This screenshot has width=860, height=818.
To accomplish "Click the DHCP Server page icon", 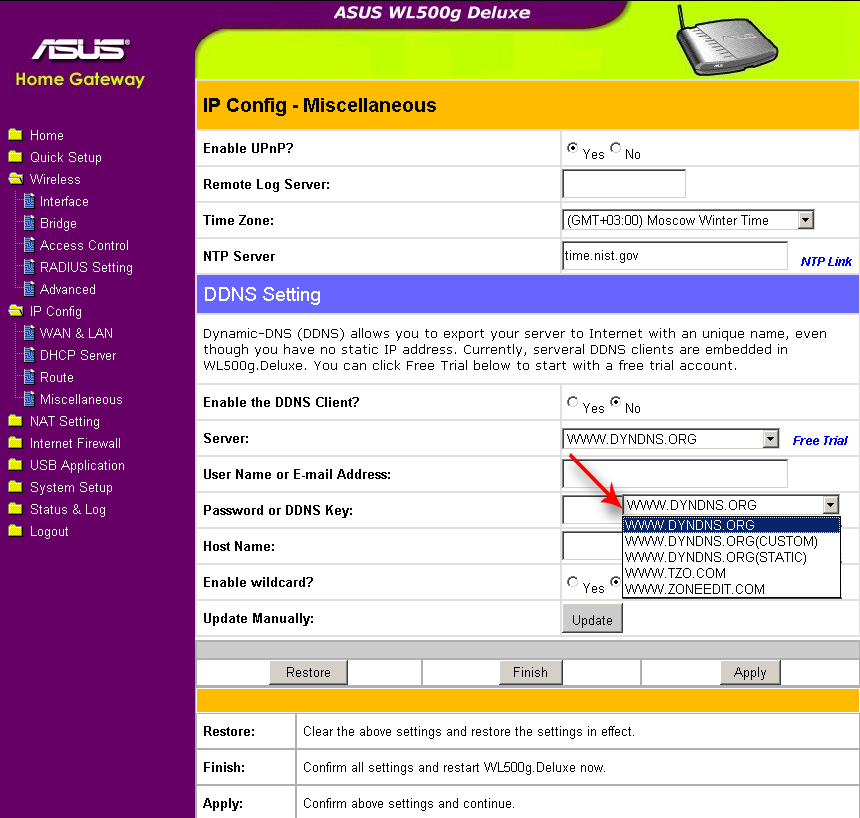I will point(30,355).
